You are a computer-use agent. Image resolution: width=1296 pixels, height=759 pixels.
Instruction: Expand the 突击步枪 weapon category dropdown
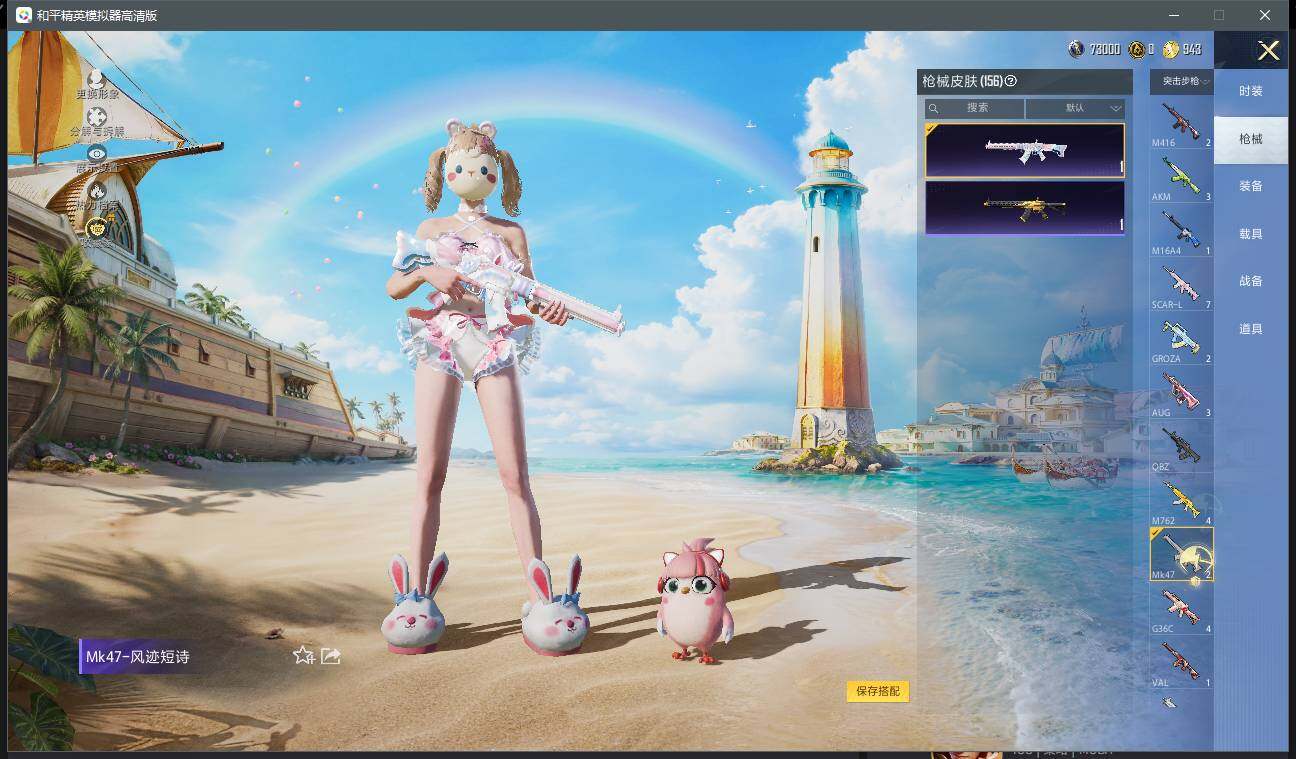coord(1181,81)
